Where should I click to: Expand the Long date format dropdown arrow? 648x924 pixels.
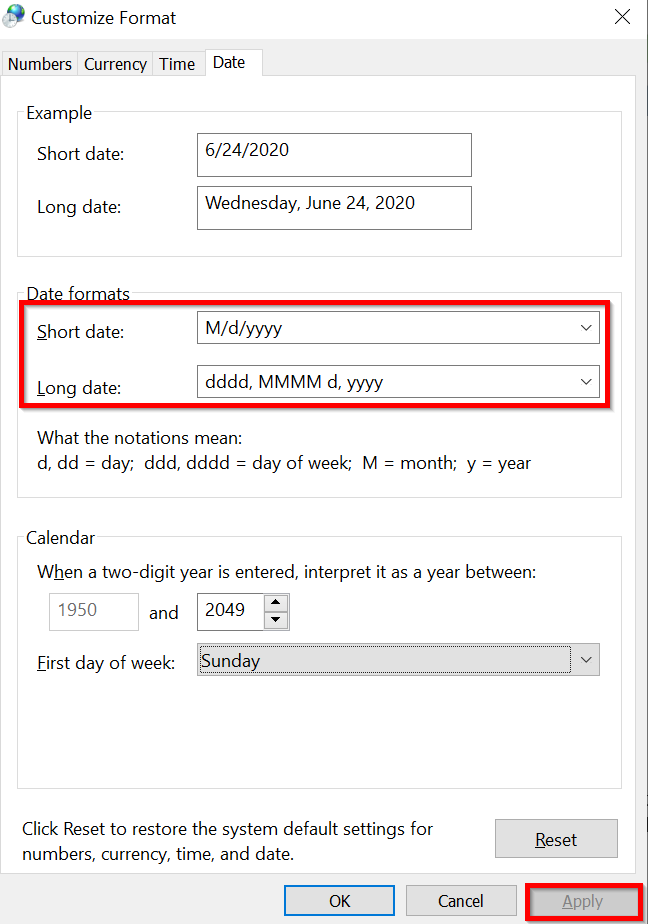[586, 381]
